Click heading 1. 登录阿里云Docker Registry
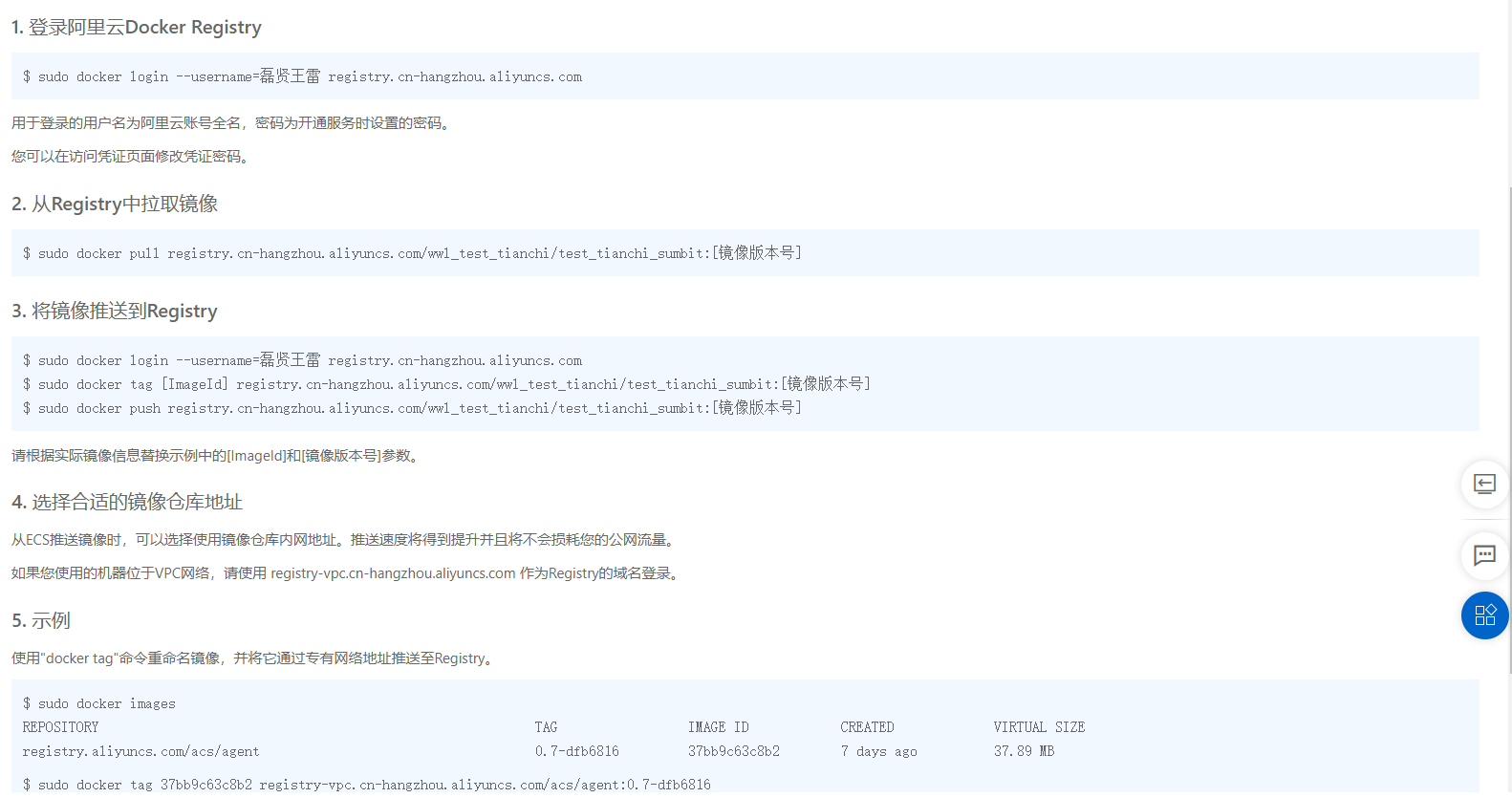The image size is (1512, 798). (137, 27)
